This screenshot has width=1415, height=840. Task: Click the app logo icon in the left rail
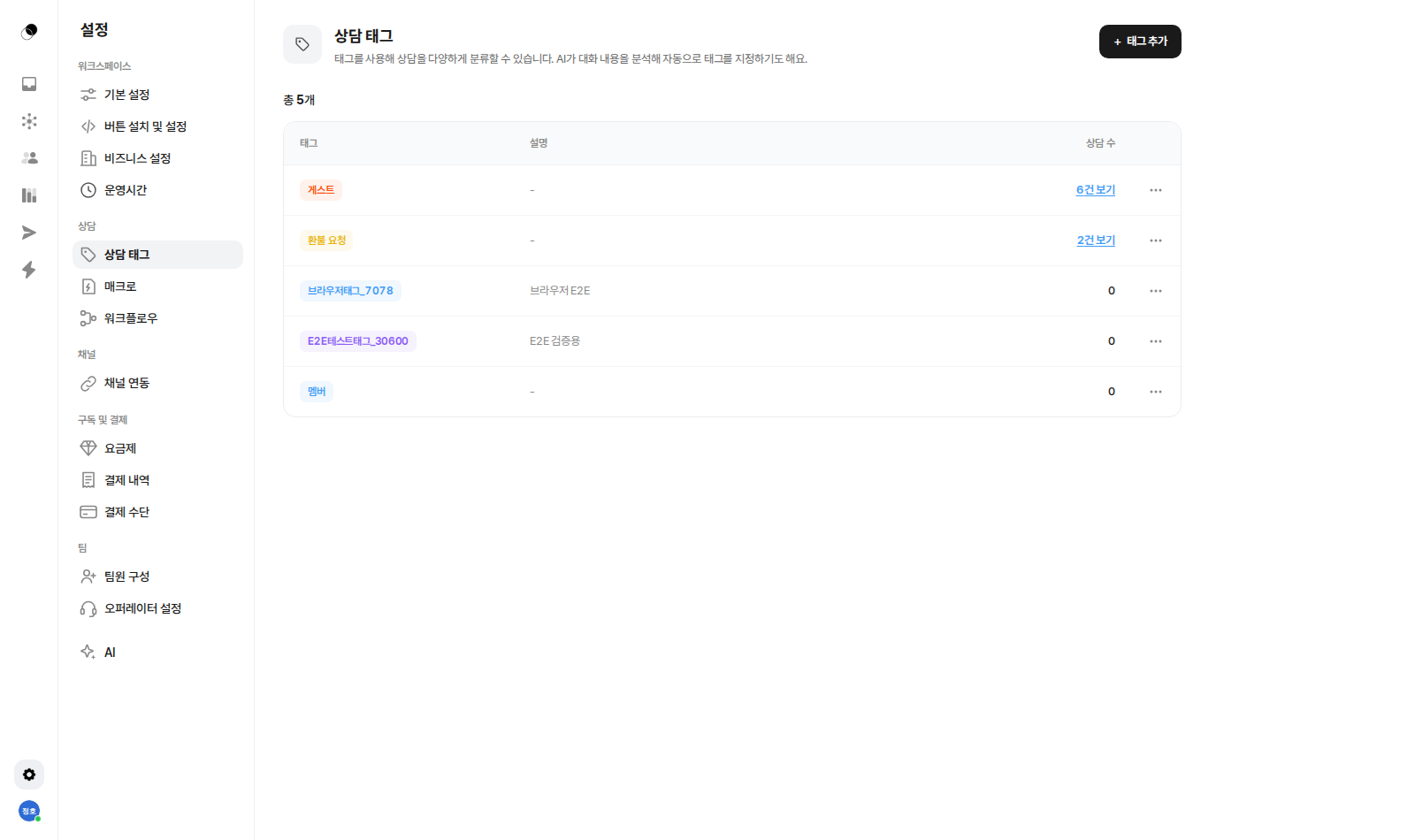[x=29, y=32]
